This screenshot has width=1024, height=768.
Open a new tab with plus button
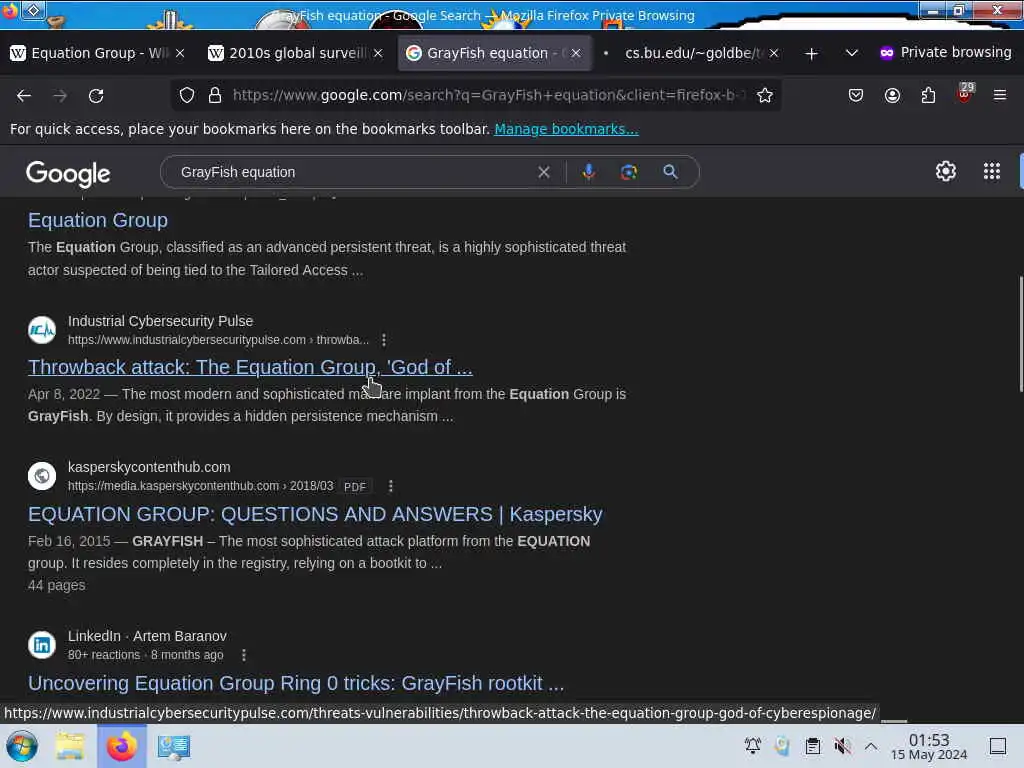[x=811, y=54]
